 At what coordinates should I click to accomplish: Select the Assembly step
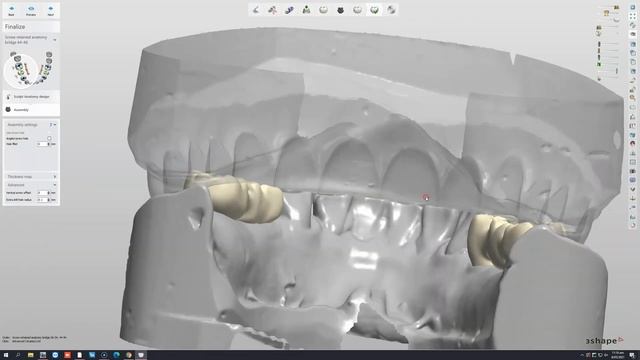31,110
